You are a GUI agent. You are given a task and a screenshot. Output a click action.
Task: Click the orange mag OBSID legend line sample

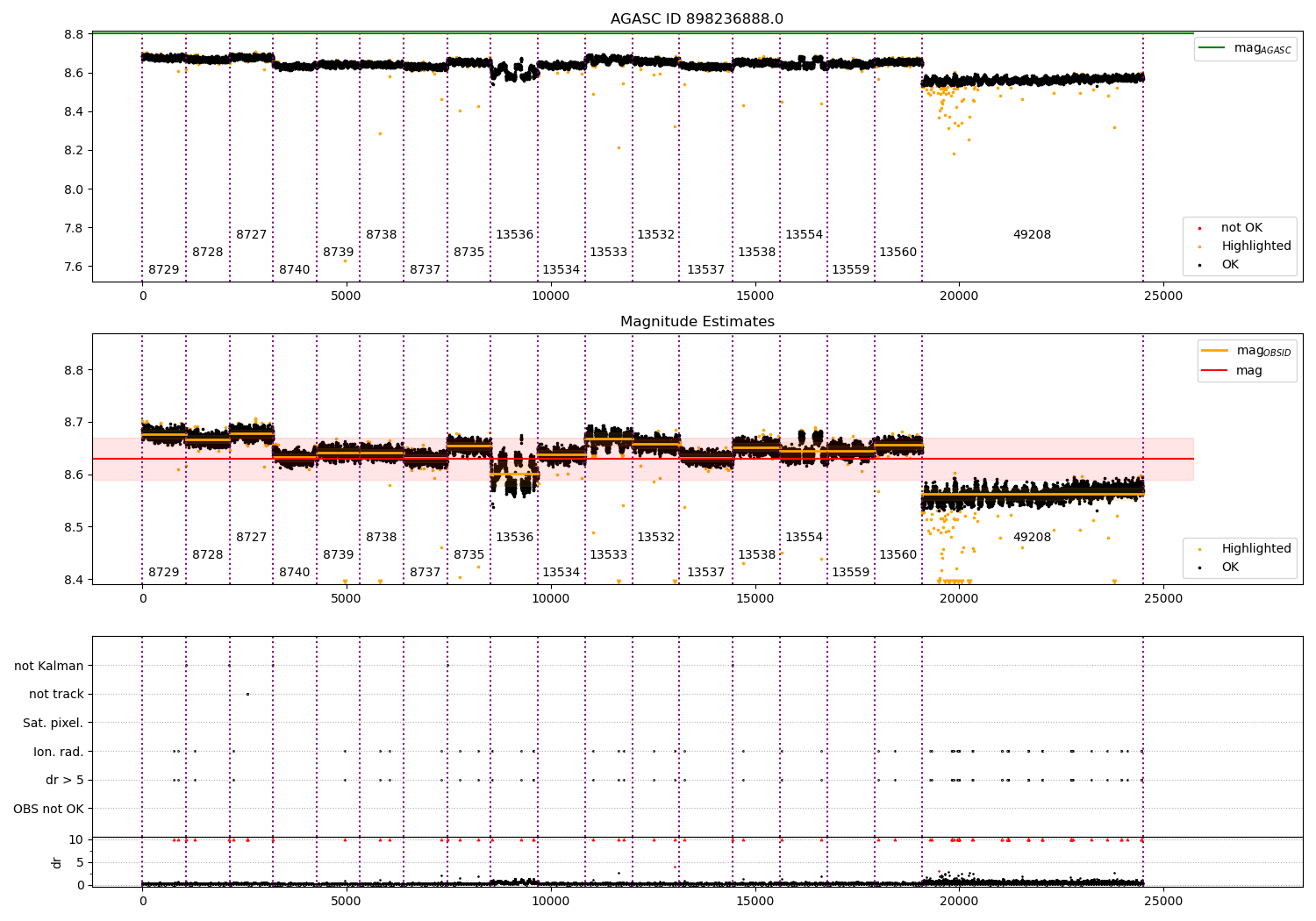click(x=1214, y=350)
